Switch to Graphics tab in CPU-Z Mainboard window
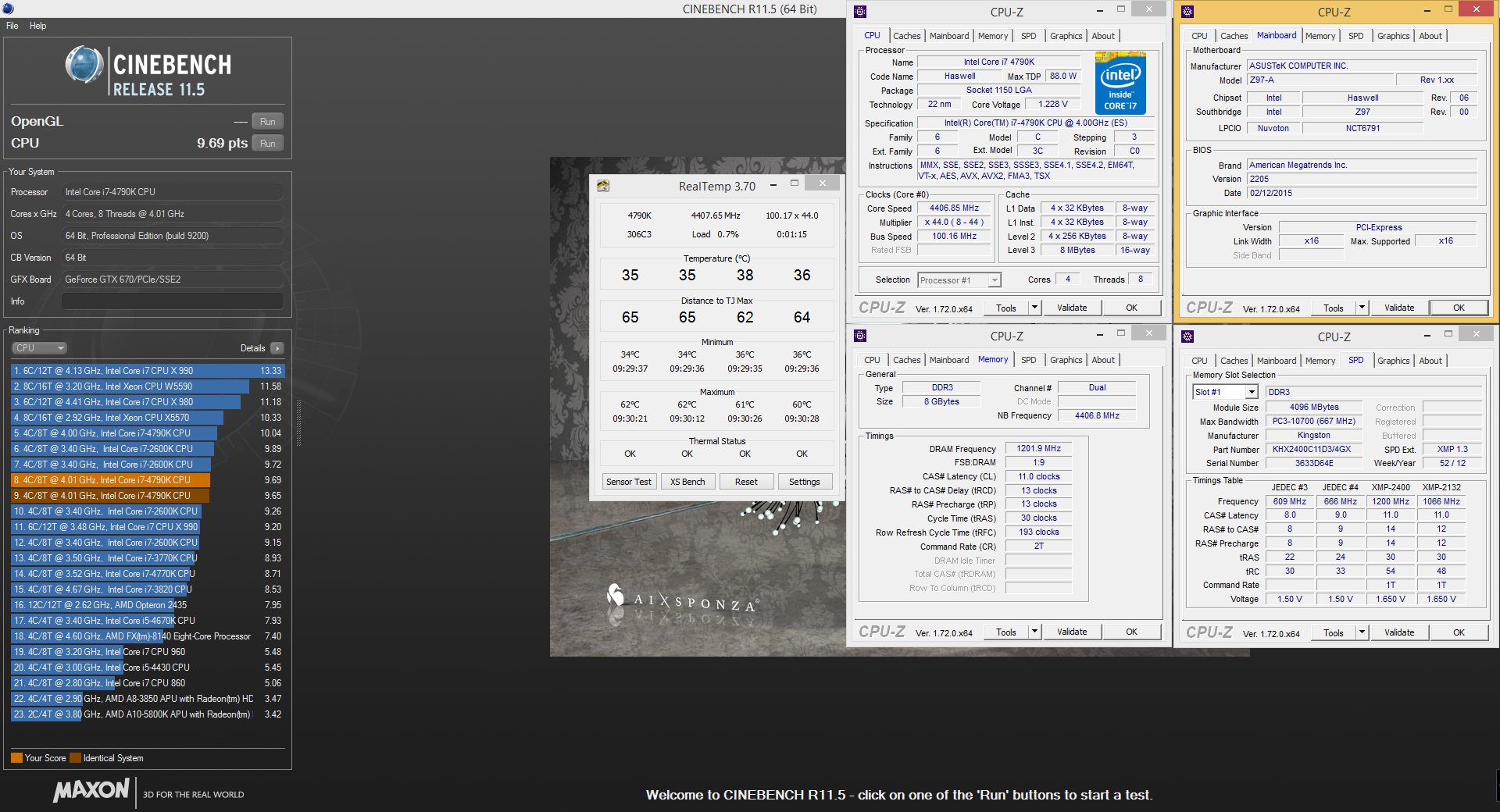1500x812 pixels. point(1394,36)
